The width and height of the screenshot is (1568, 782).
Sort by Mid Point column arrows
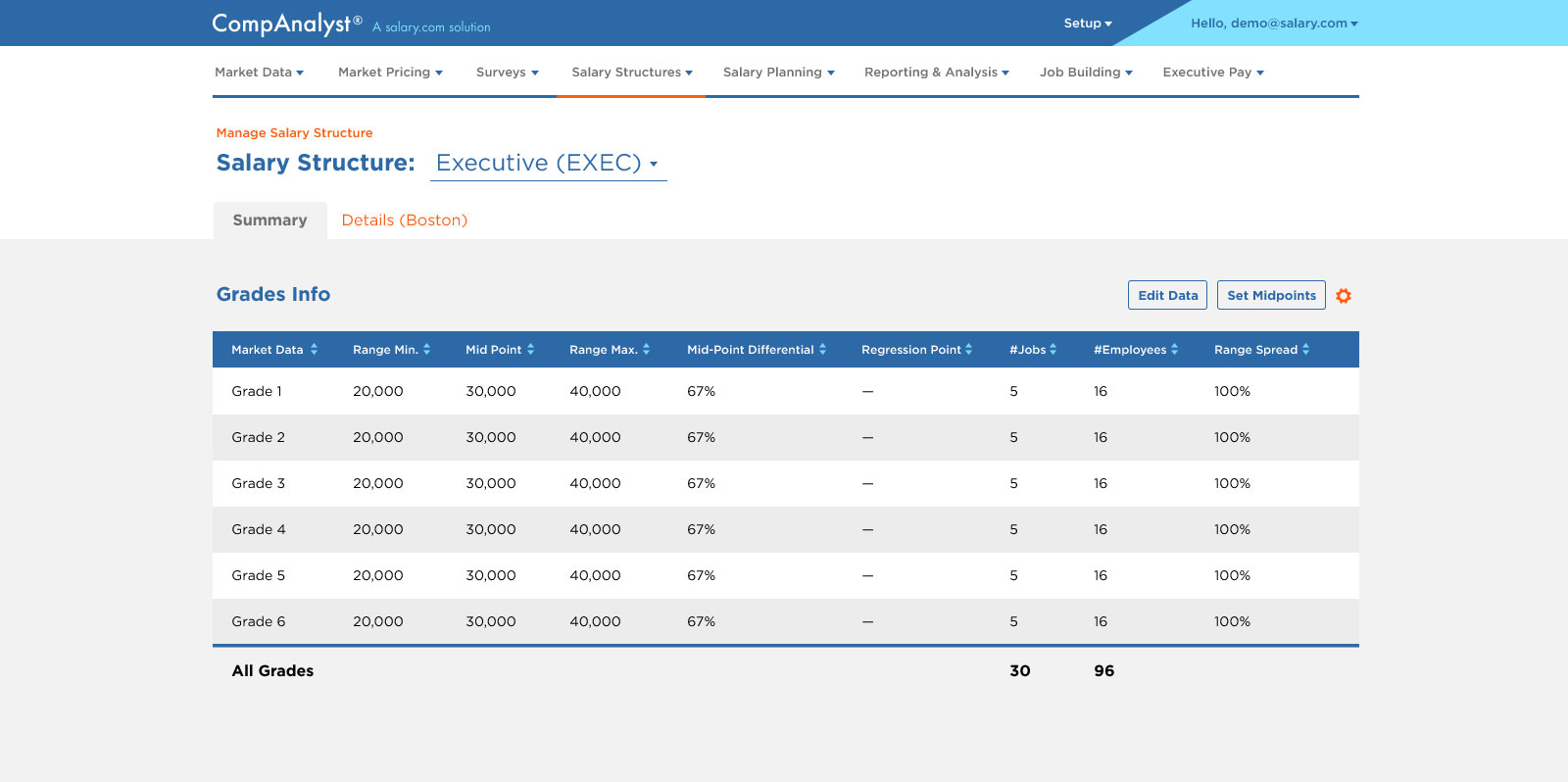click(x=530, y=350)
